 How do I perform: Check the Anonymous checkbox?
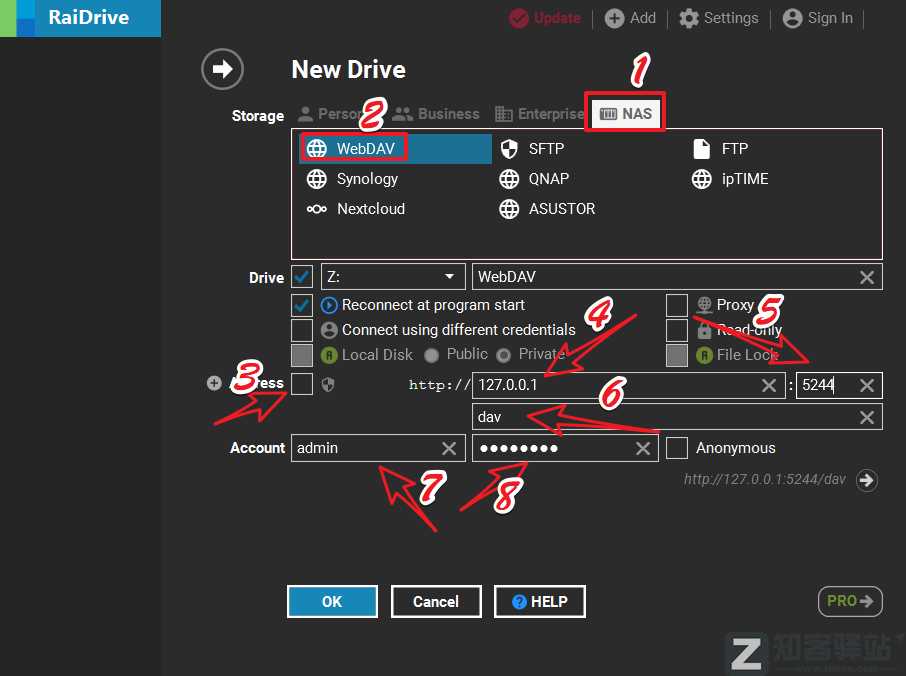pos(677,448)
